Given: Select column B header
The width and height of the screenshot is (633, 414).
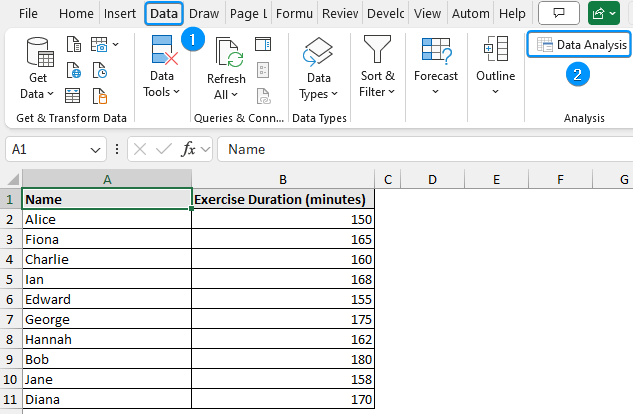Looking at the screenshot, I should click(283, 179).
